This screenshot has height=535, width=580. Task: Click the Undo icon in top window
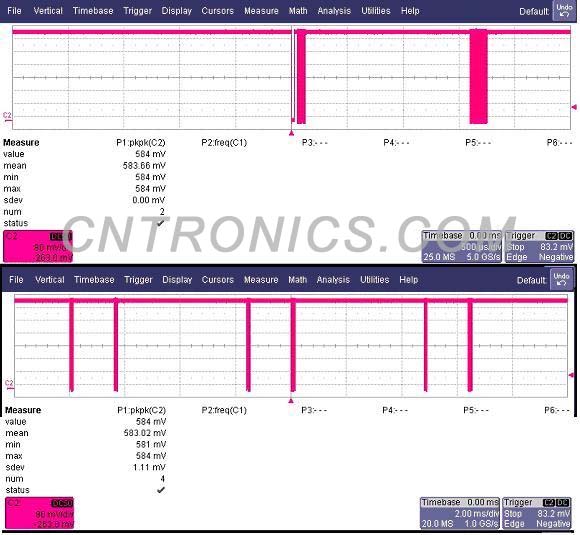point(564,10)
